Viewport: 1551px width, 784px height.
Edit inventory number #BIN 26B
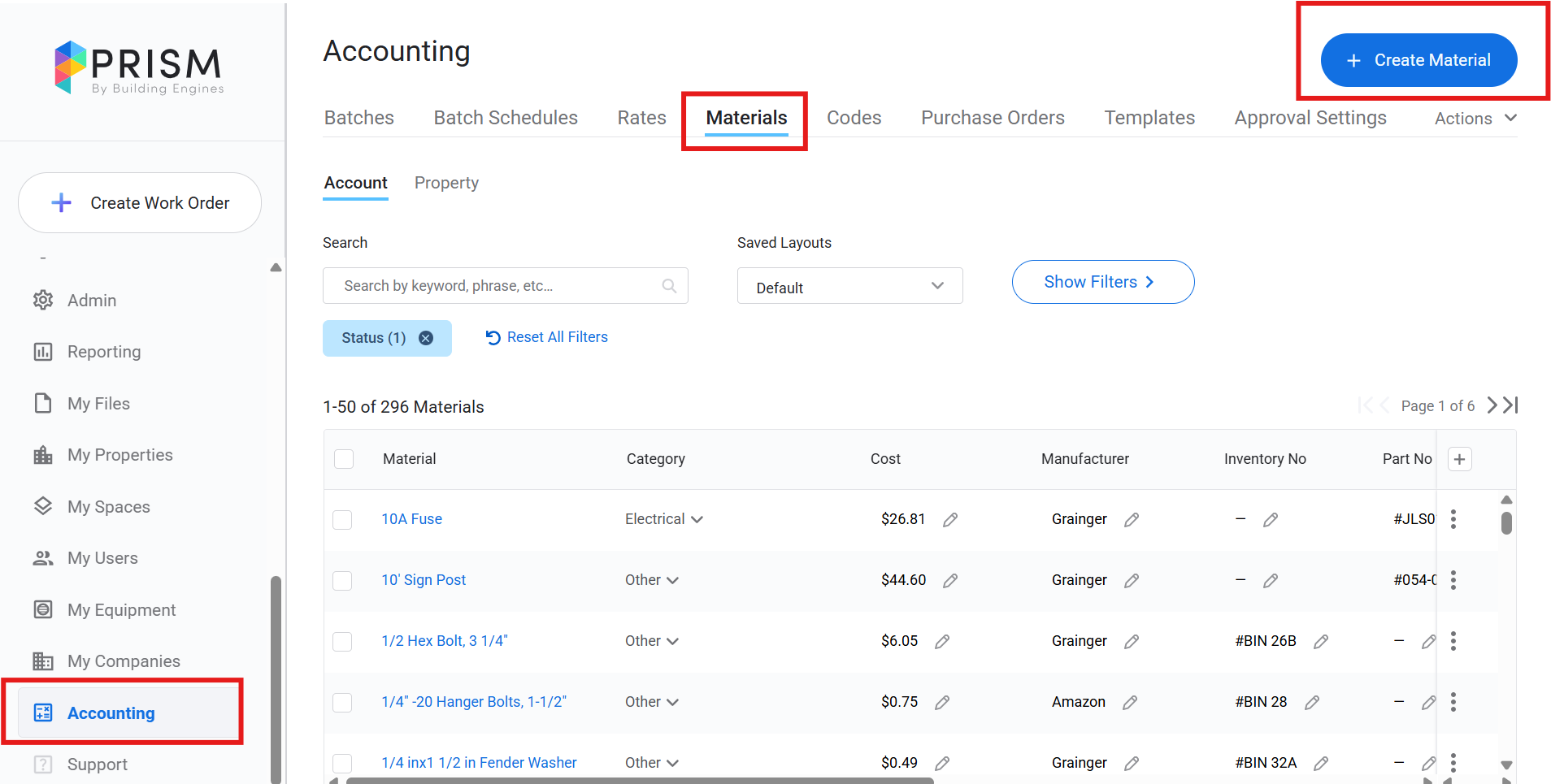click(1321, 641)
